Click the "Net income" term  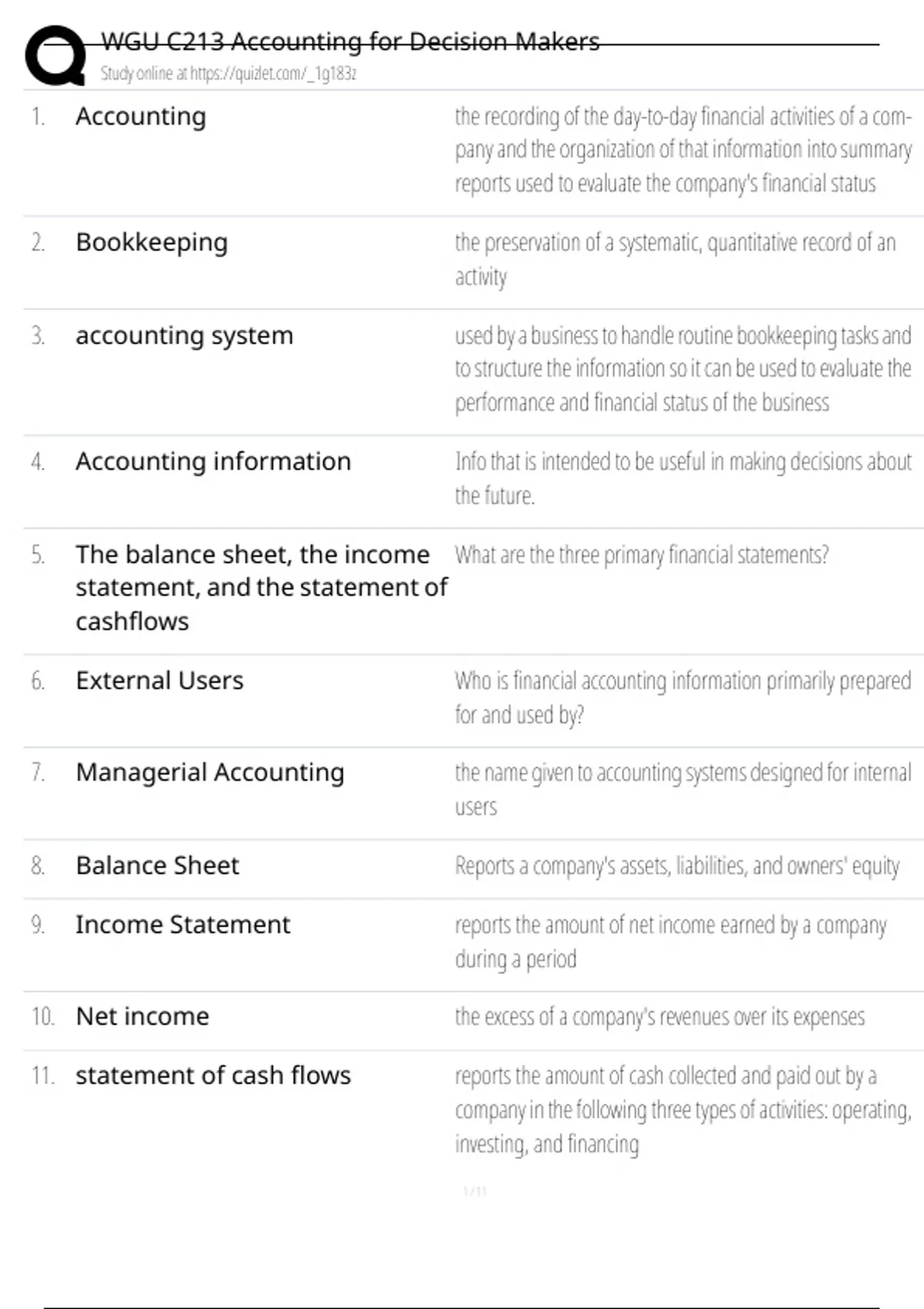click(142, 1016)
